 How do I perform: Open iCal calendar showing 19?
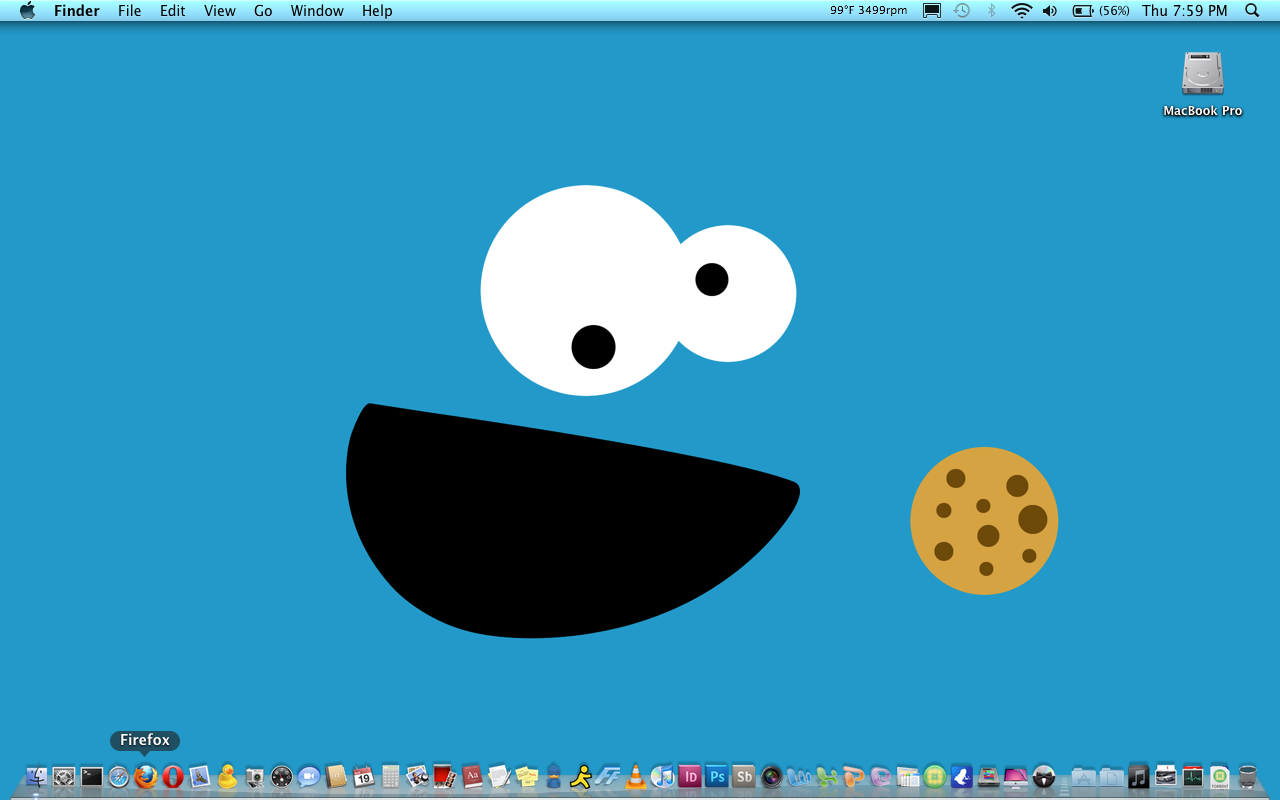pyautogui.click(x=363, y=777)
